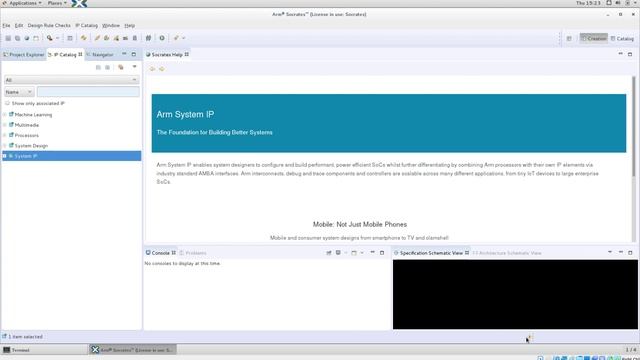This screenshot has height=360, width=640.
Task: Expand the Processors tree node
Action: [5, 135]
